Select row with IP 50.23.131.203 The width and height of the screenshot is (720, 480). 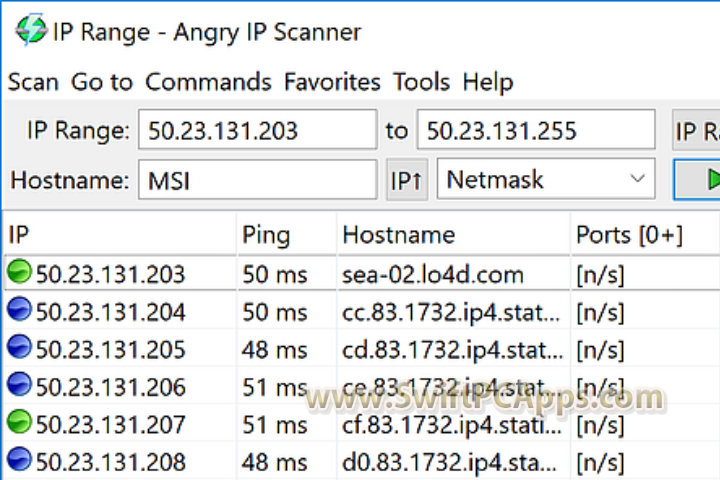(362, 273)
